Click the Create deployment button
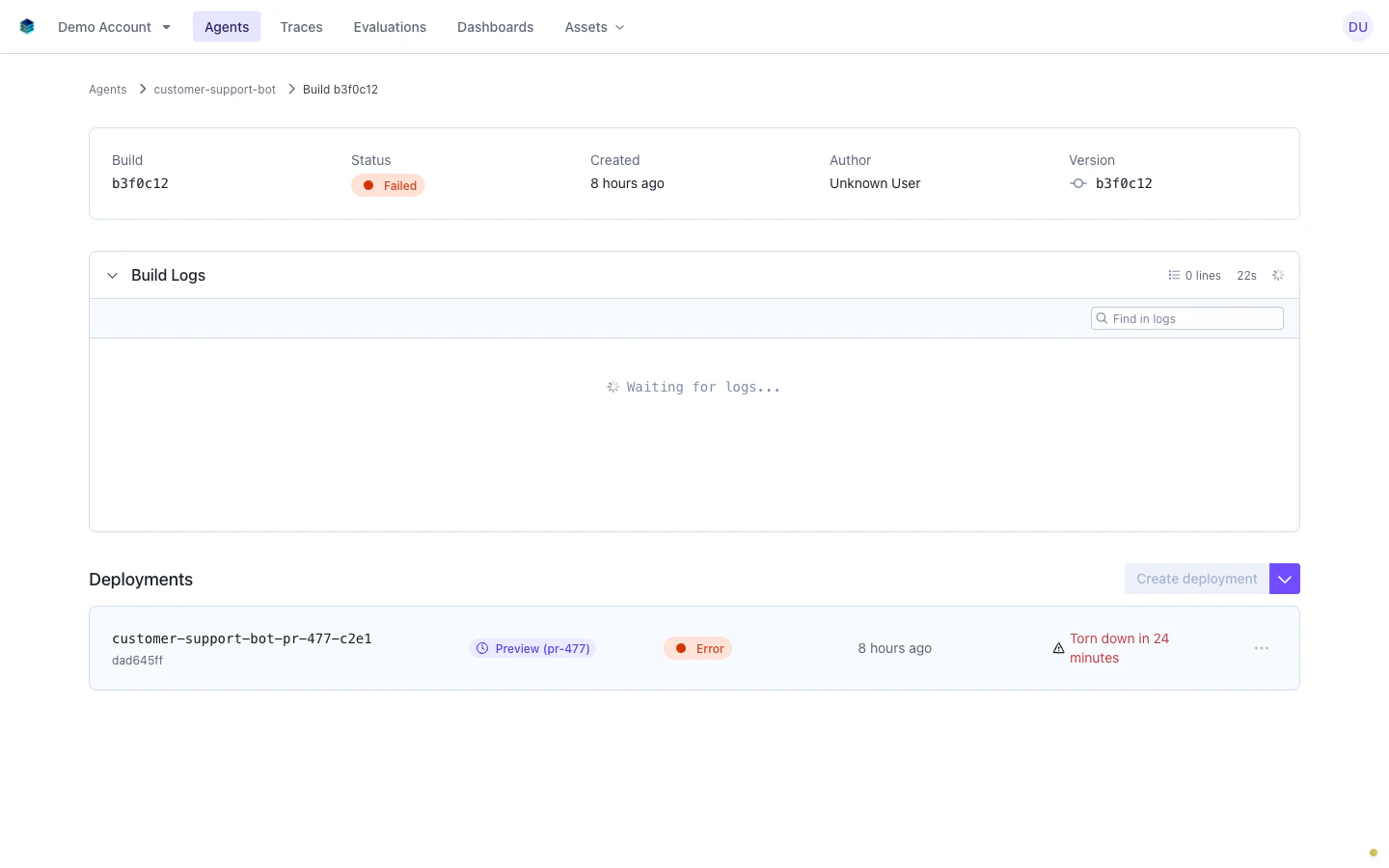 1197,579
